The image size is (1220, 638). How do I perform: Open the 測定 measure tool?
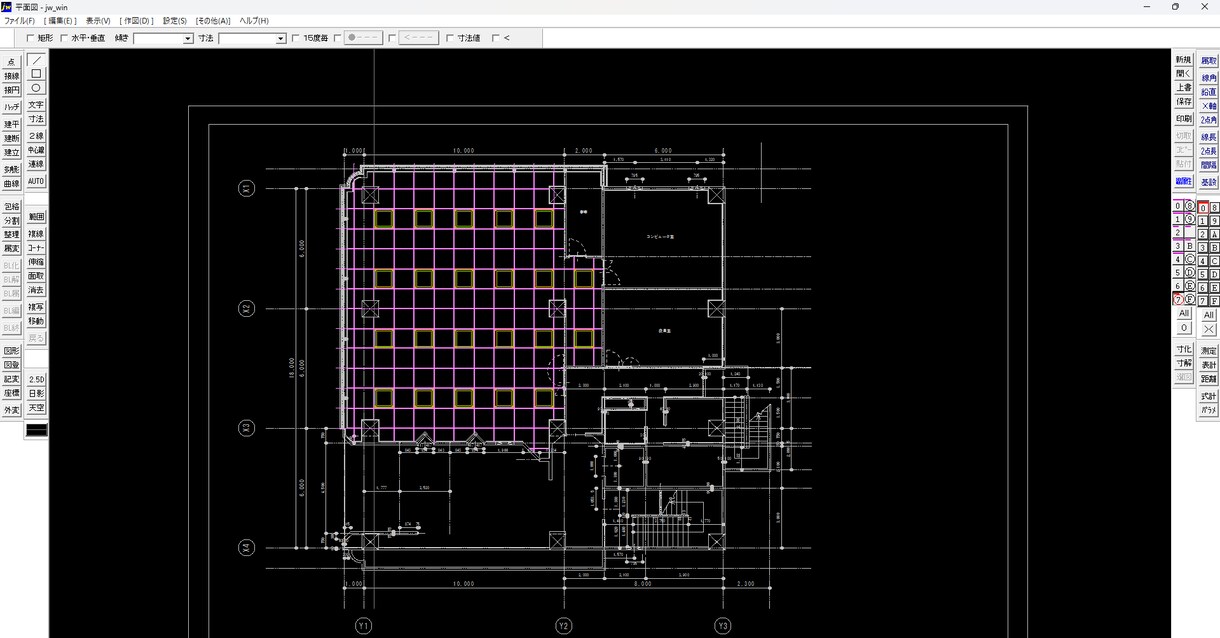click(x=1209, y=351)
